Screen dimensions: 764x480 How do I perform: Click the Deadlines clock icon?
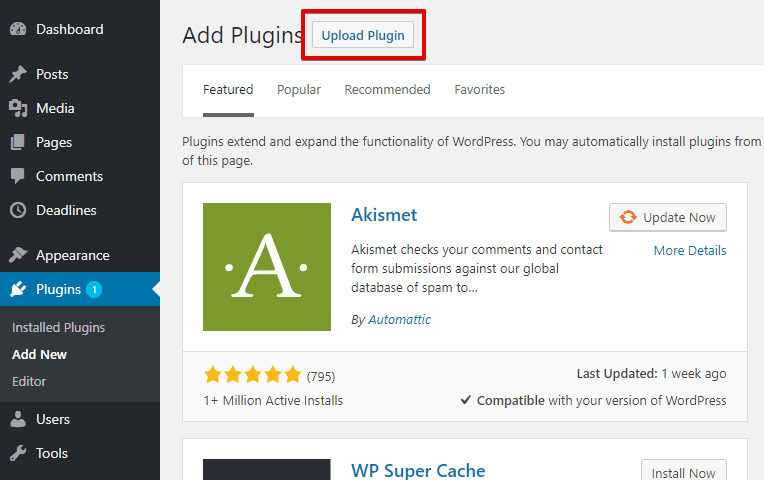click(x=18, y=211)
